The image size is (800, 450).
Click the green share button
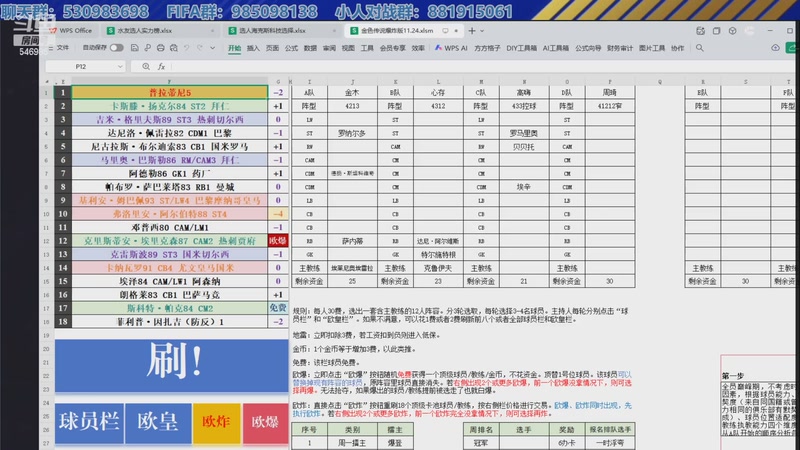tap(792, 48)
